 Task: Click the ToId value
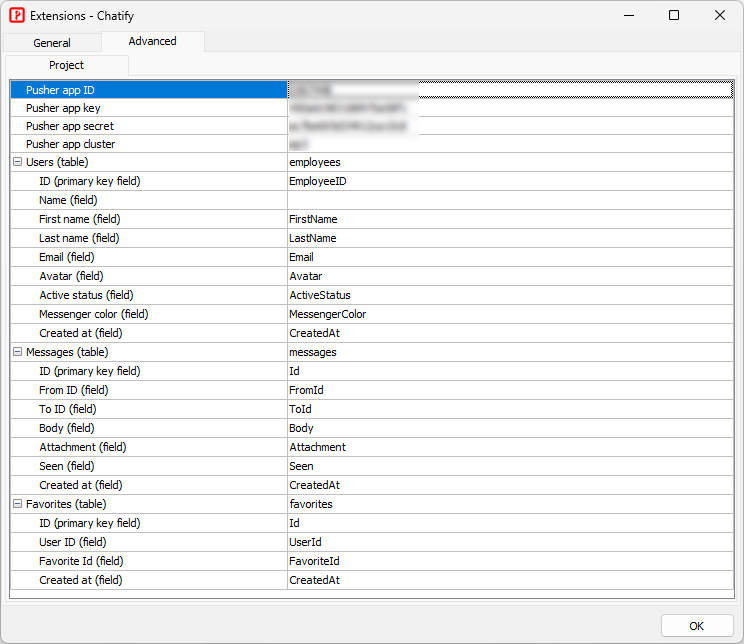tap(511, 409)
